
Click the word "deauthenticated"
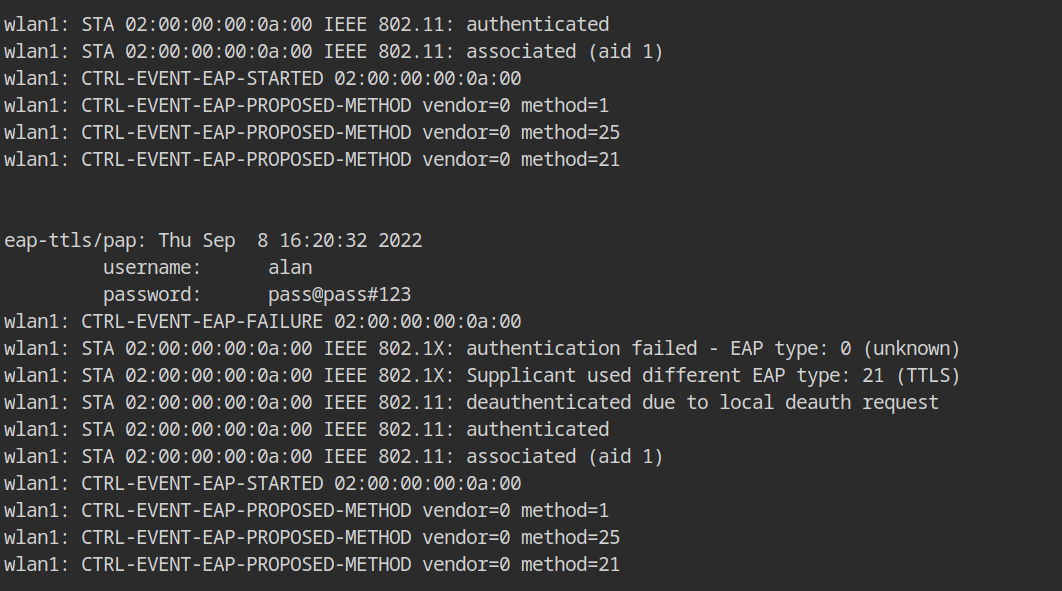[x=548, y=403]
